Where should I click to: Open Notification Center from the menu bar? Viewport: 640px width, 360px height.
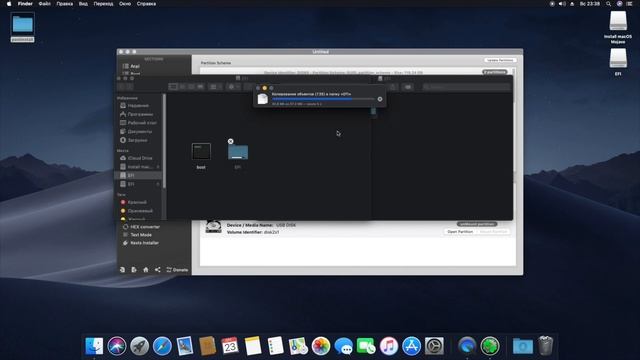(629, 4)
